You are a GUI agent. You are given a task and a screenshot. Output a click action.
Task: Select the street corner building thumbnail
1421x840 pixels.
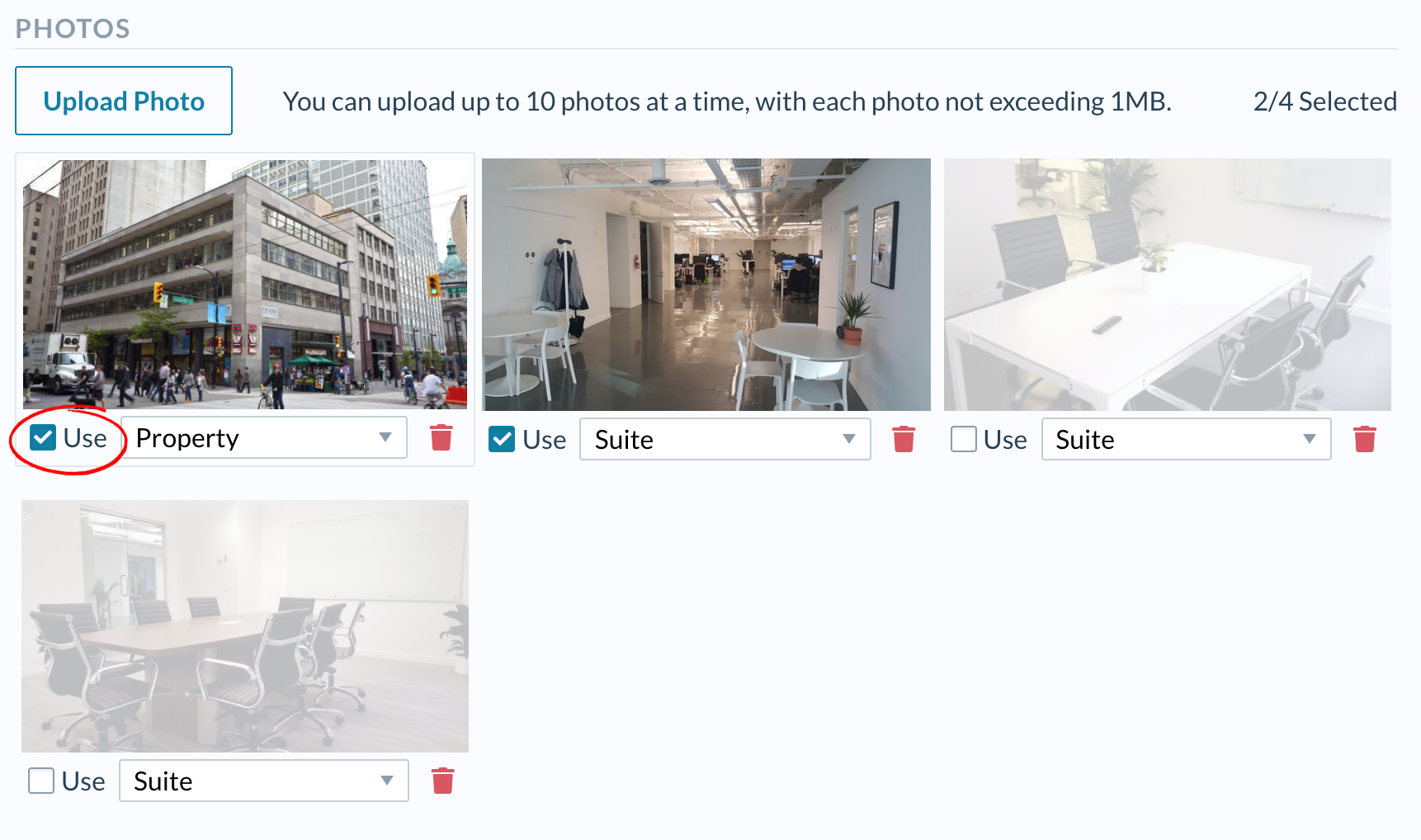pyautogui.click(x=245, y=285)
